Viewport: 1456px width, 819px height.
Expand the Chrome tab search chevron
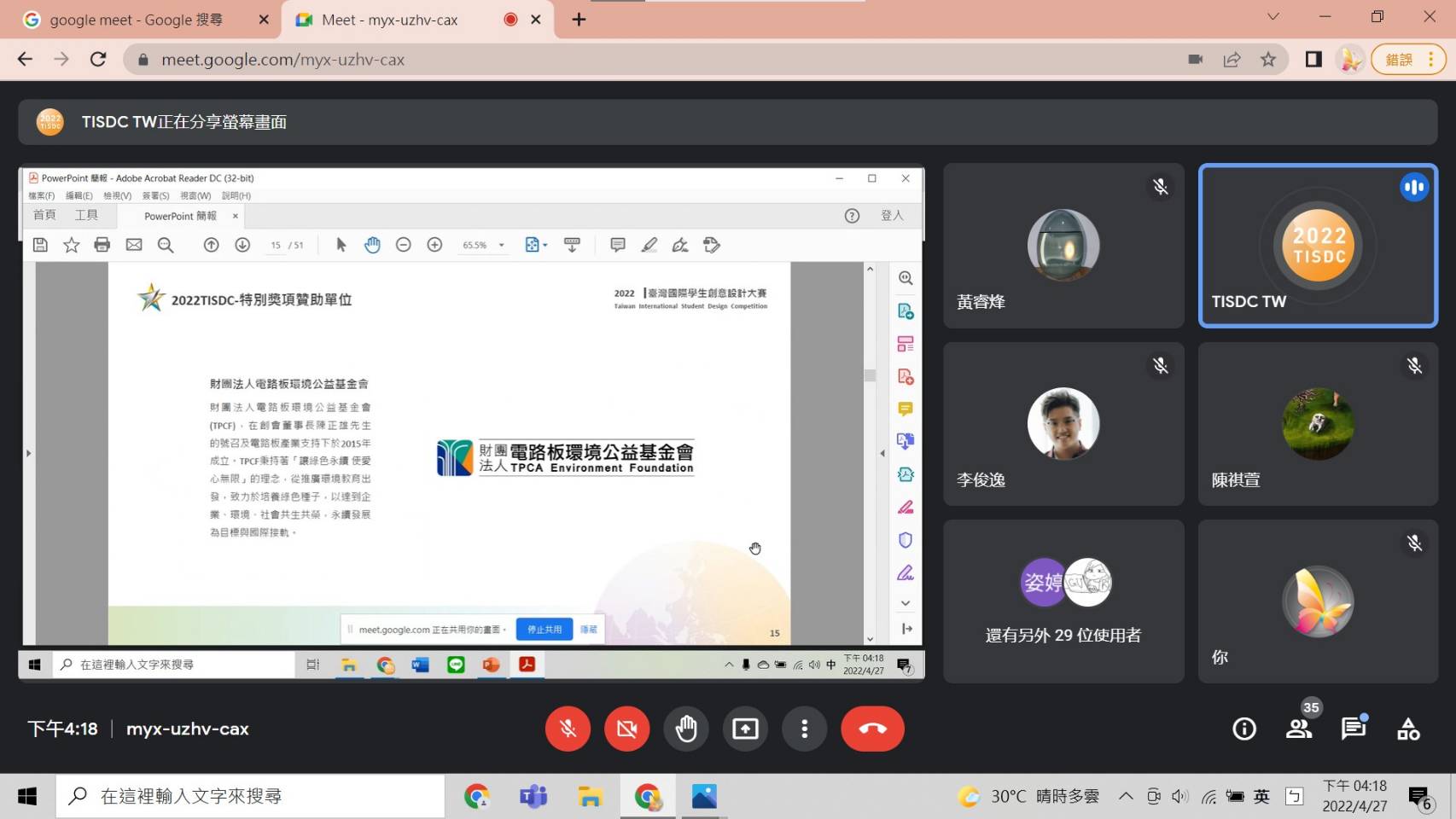point(1273,17)
